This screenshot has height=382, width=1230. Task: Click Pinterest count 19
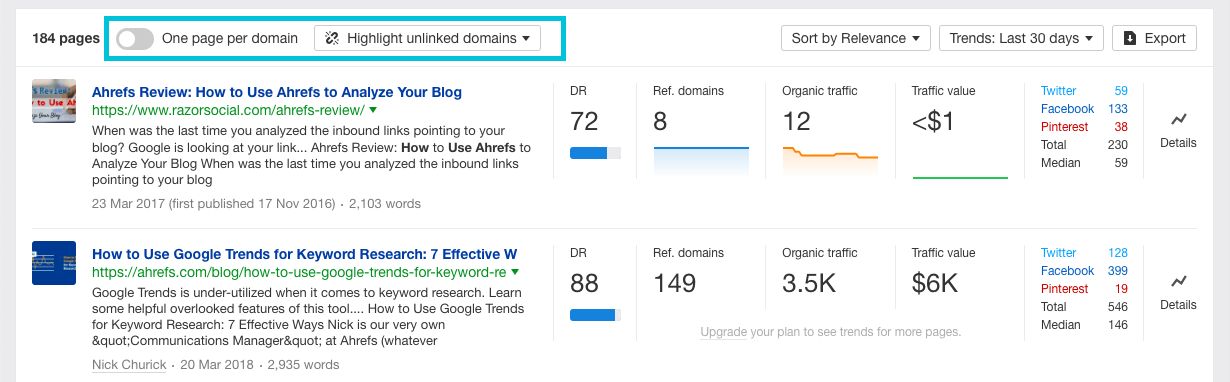1121,289
